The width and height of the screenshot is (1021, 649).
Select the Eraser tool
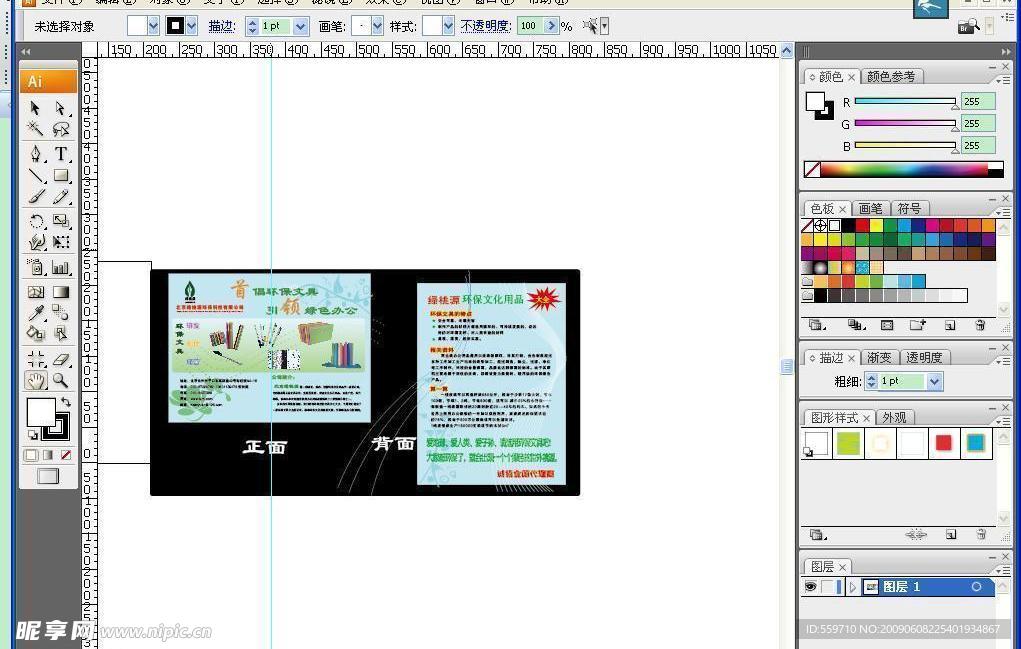(x=61, y=359)
